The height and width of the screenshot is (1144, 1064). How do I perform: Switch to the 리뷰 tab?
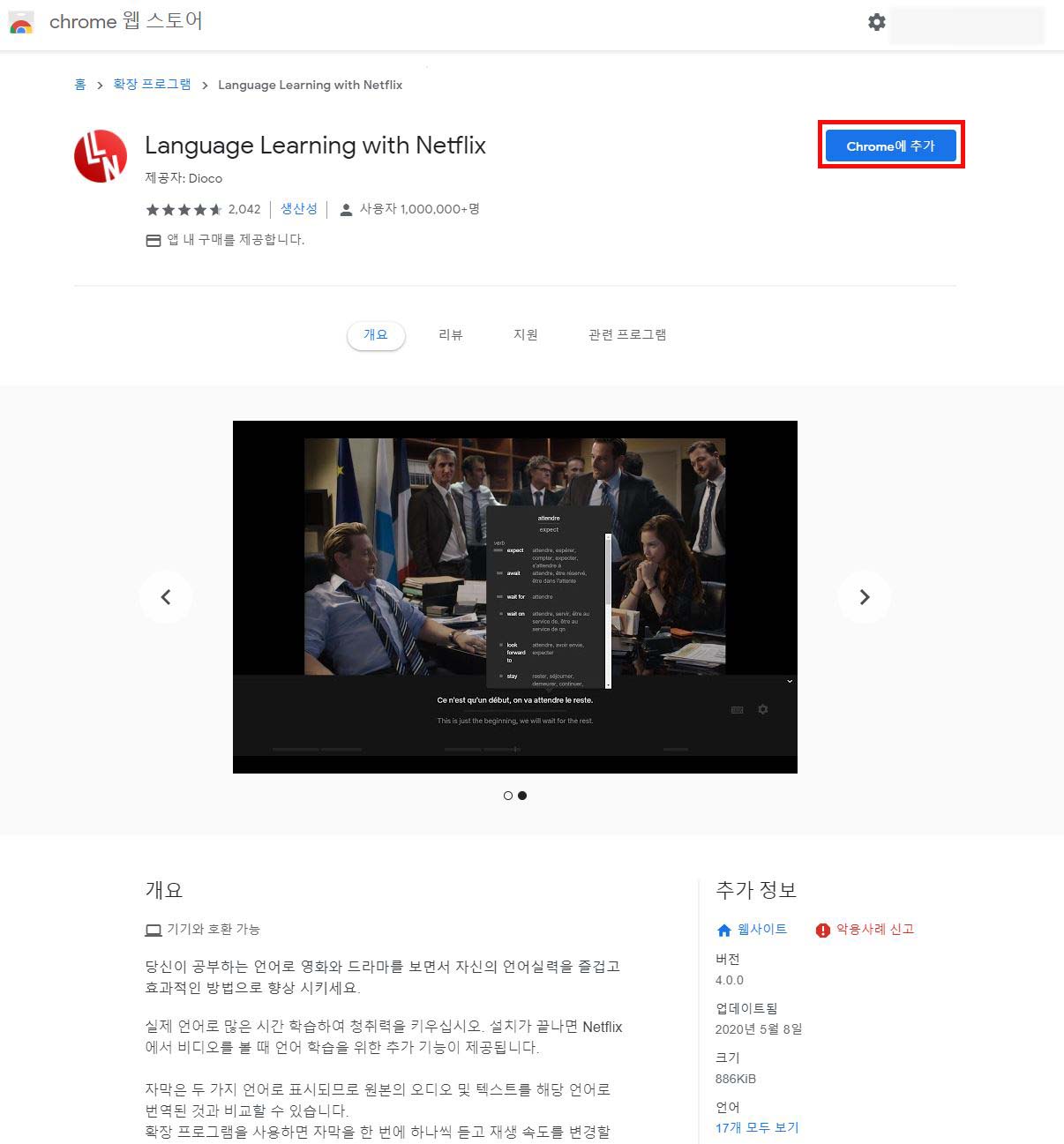(x=451, y=335)
